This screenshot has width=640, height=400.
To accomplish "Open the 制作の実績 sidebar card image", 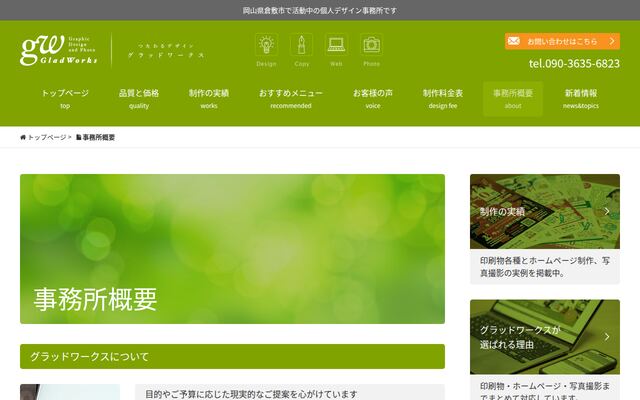I will (545, 211).
